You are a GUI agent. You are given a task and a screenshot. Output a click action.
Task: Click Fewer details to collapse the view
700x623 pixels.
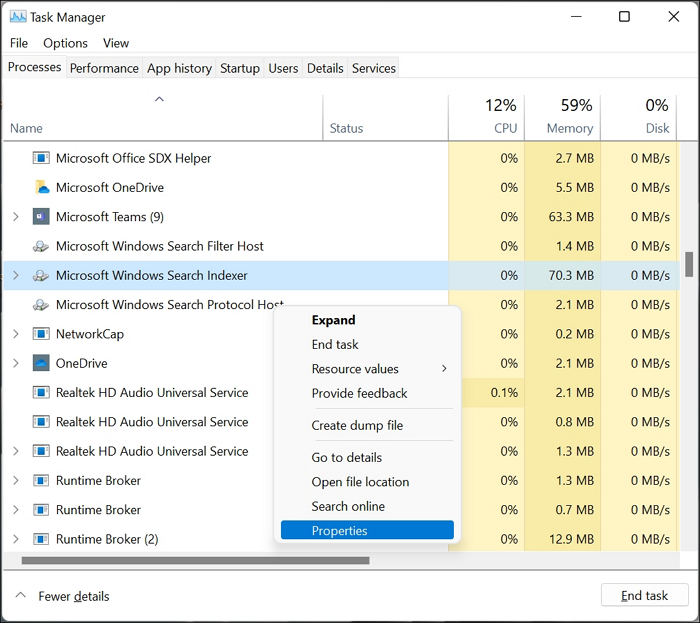(62, 596)
